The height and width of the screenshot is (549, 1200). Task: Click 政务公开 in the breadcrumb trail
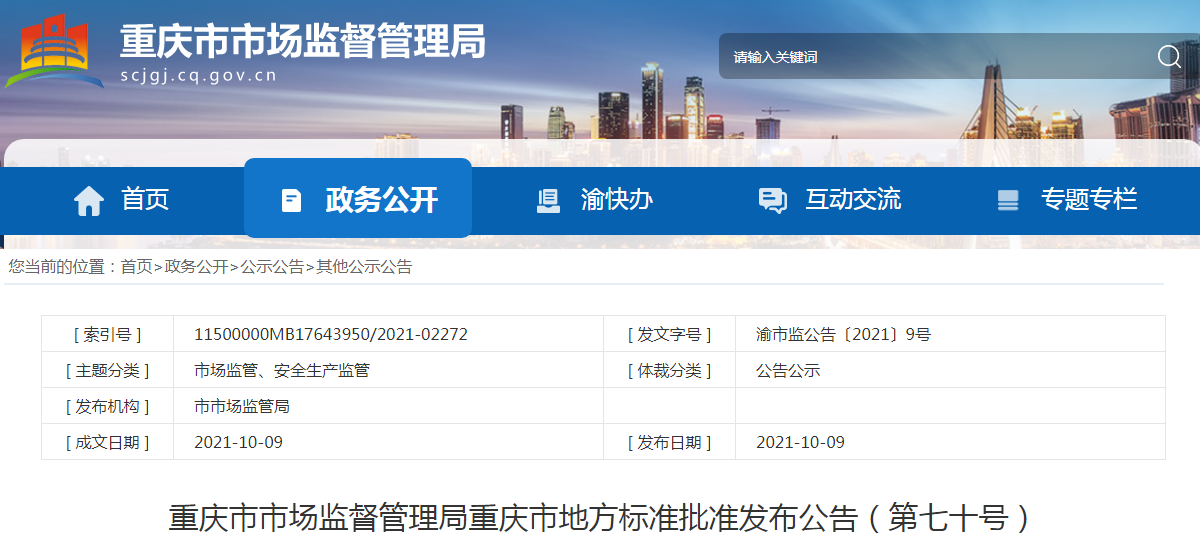(196, 267)
